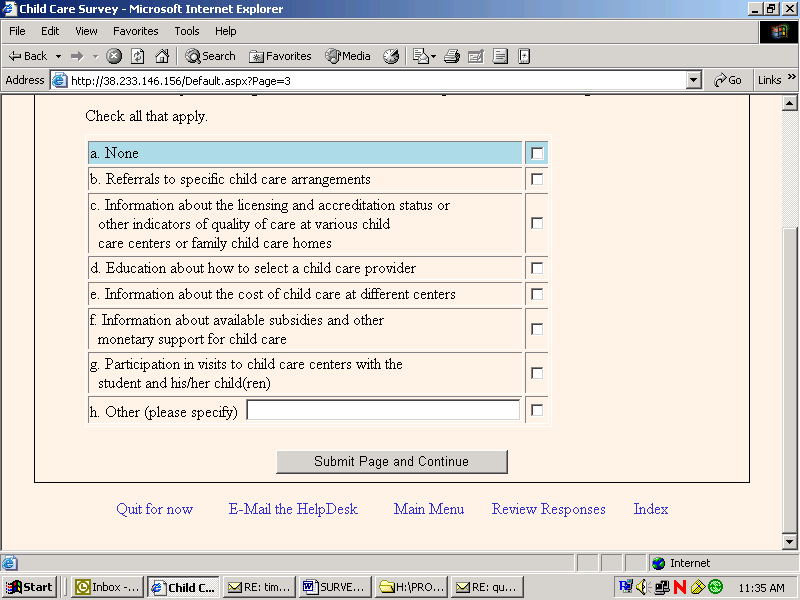Tick 'Education about how to select' checkbox
Screen dimensions: 800x600
pyautogui.click(x=537, y=268)
